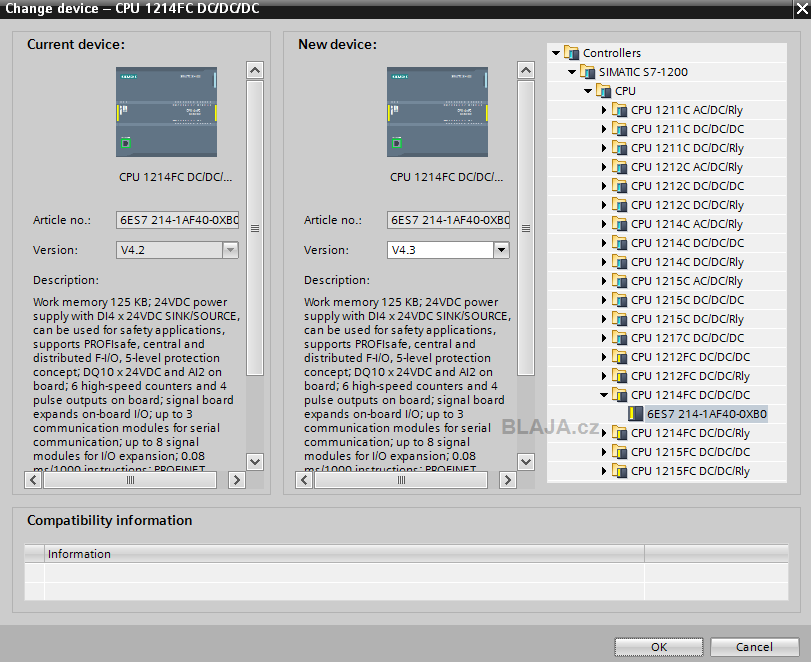Open the current device Version dropdown
This screenshot has height=662, width=811.
230,250
